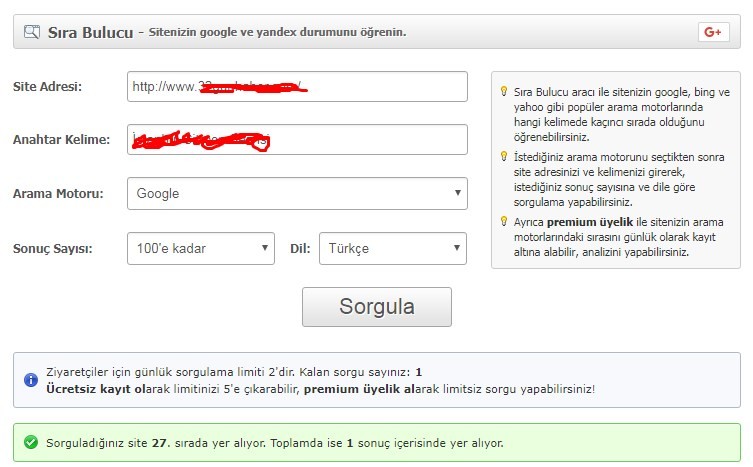The width and height of the screenshot is (753, 467).
Task: Open the Dil Türkçe dropdown
Action: click(x=393, y=248)
